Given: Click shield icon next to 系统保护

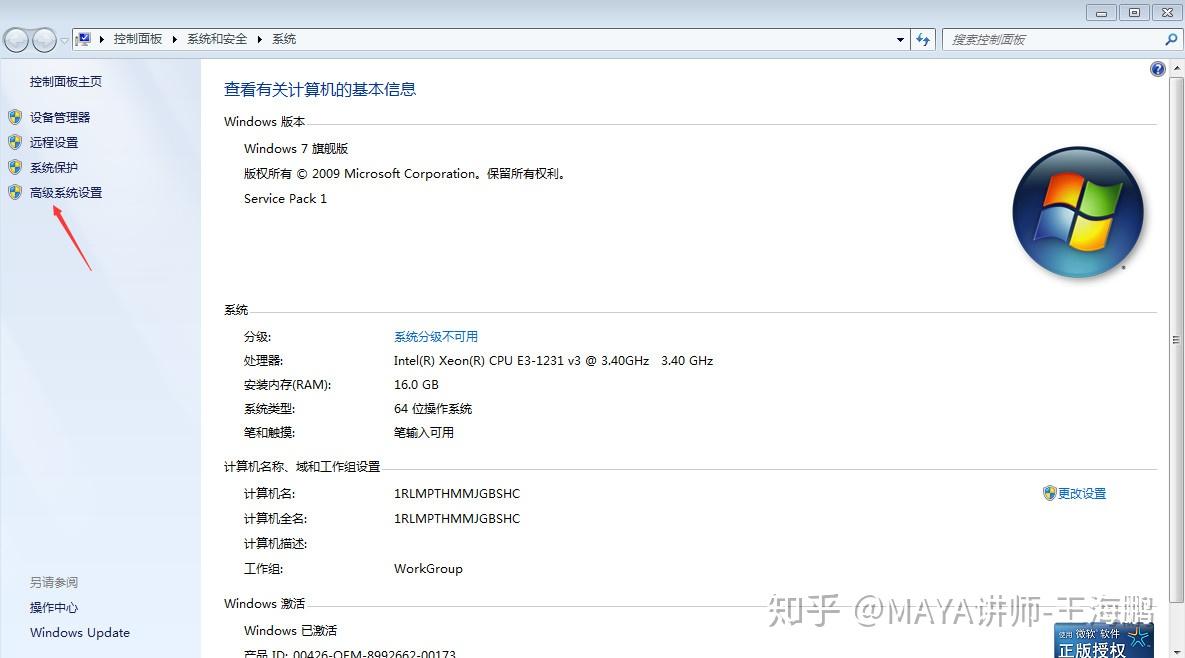Looking at the screenshot, I should tap(15, 167).
